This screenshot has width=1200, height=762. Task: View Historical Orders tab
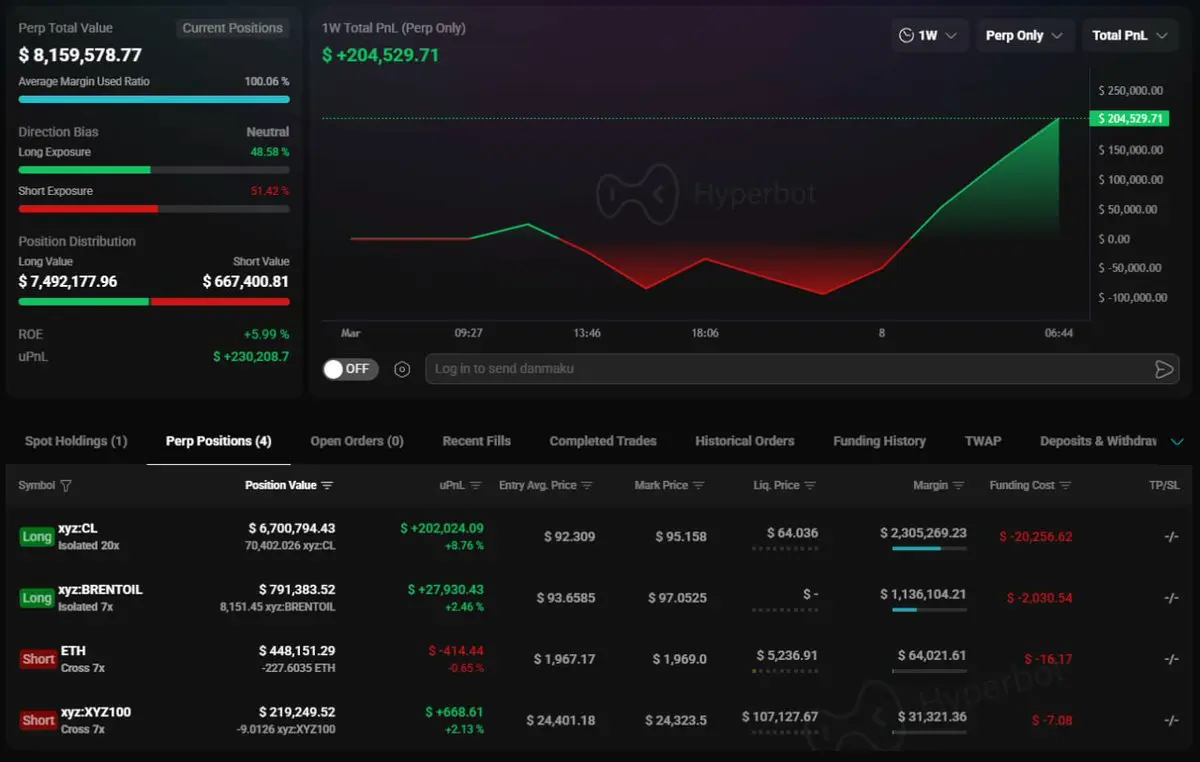pos(745,441)
